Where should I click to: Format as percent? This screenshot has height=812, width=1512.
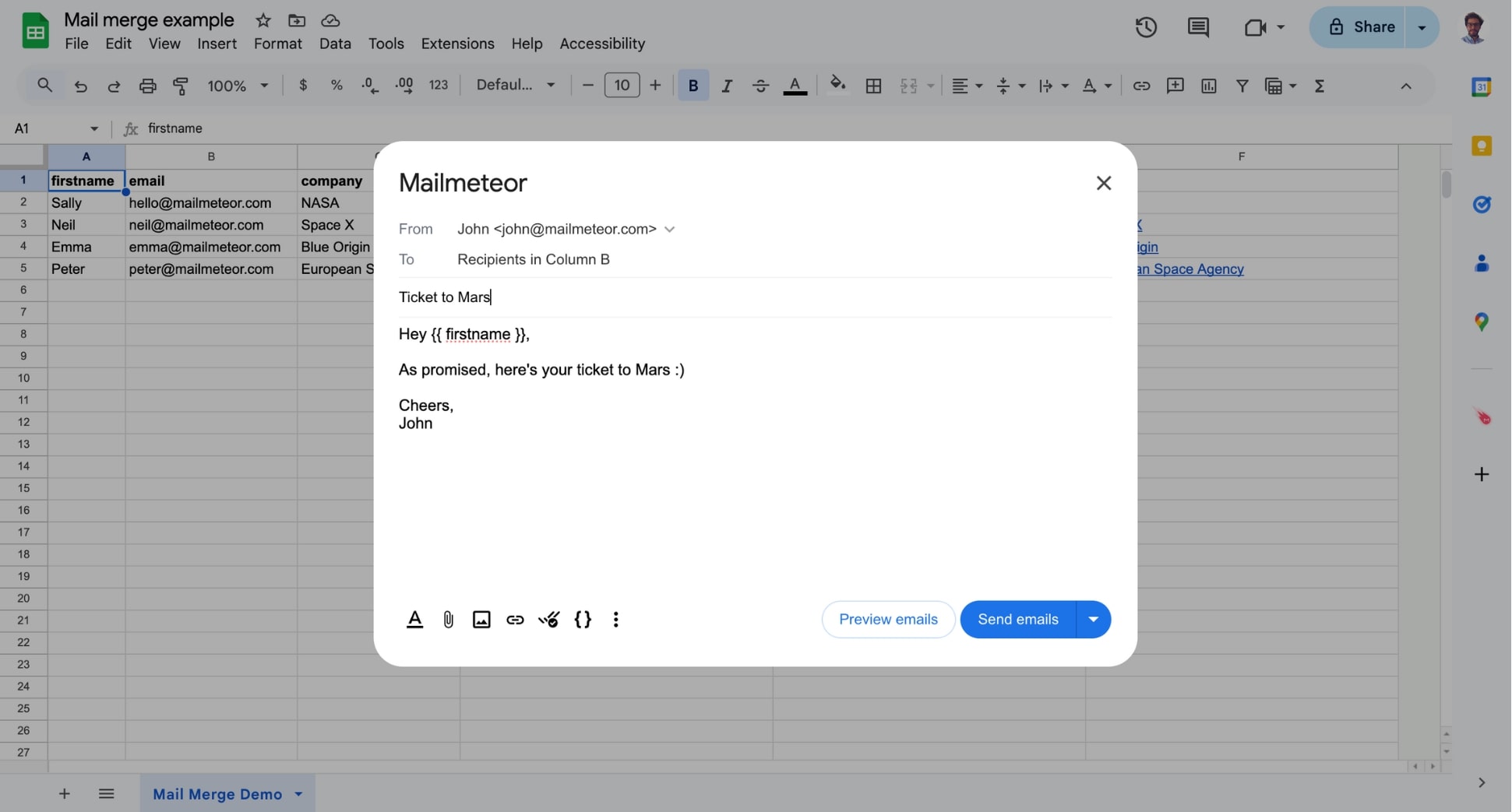pyautogui.click(x=337, y=86)
